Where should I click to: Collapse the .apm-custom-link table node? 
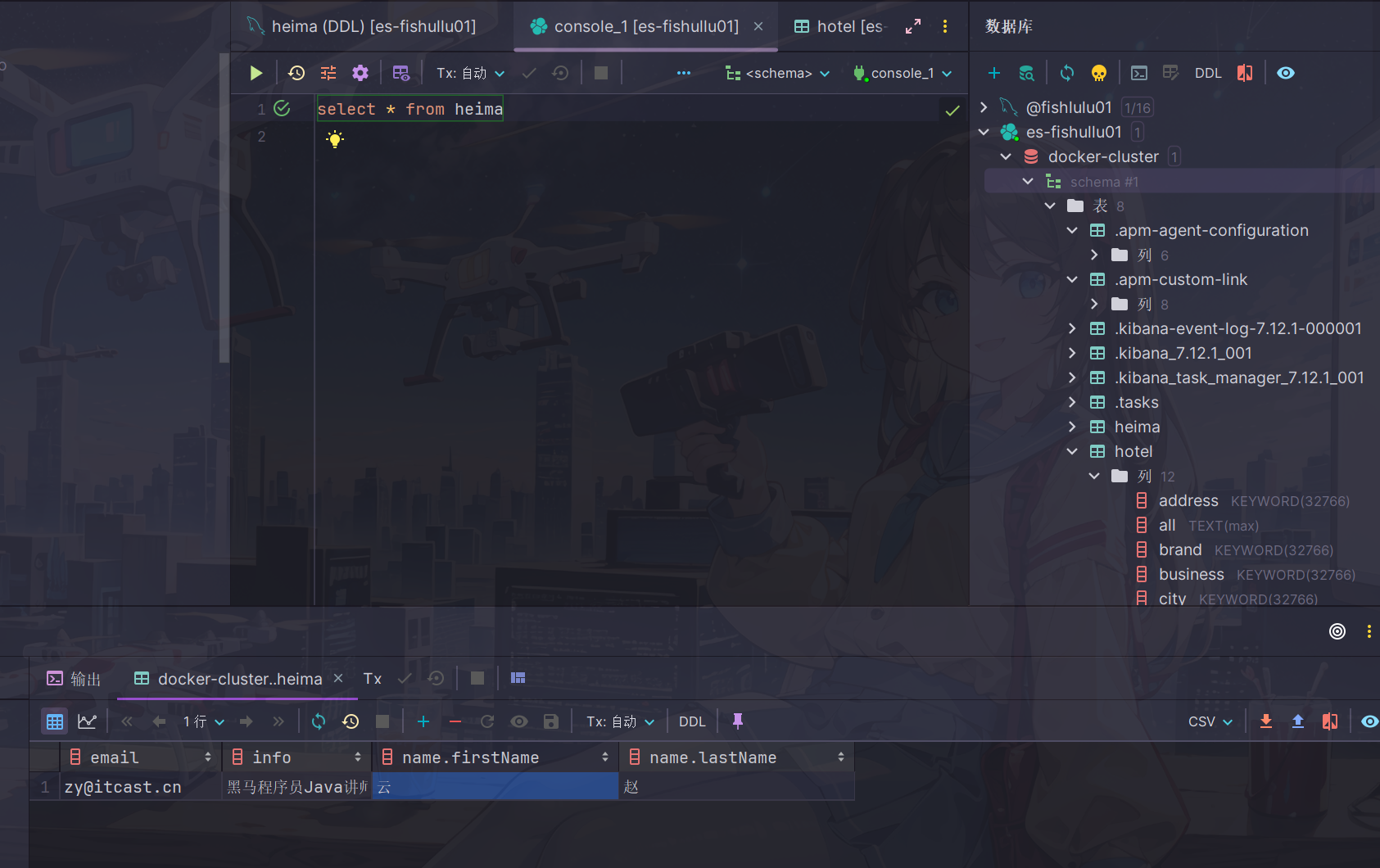(1072, 279)
